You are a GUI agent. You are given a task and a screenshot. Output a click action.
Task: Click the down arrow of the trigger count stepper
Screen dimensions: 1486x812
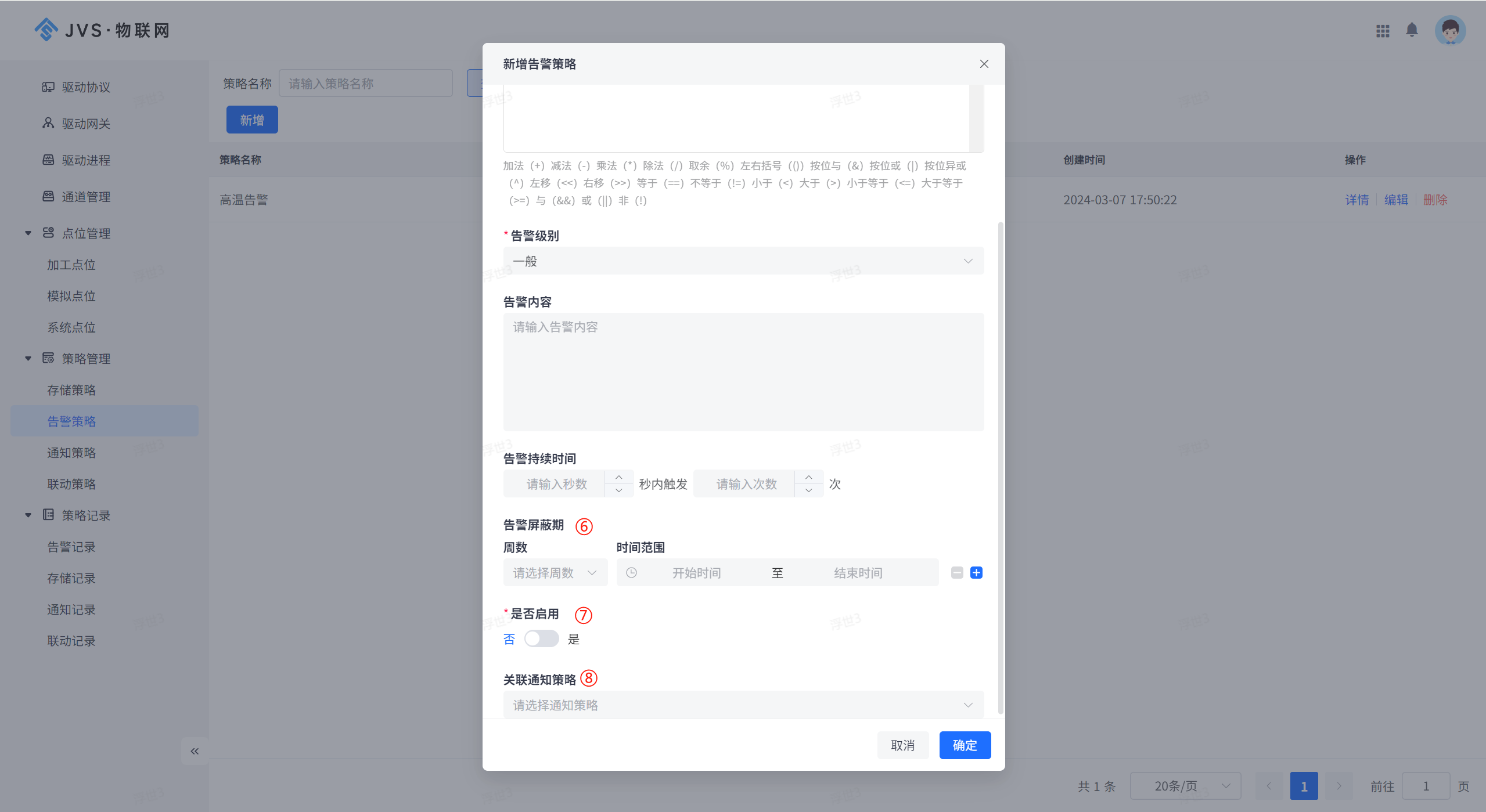[809, 490]
